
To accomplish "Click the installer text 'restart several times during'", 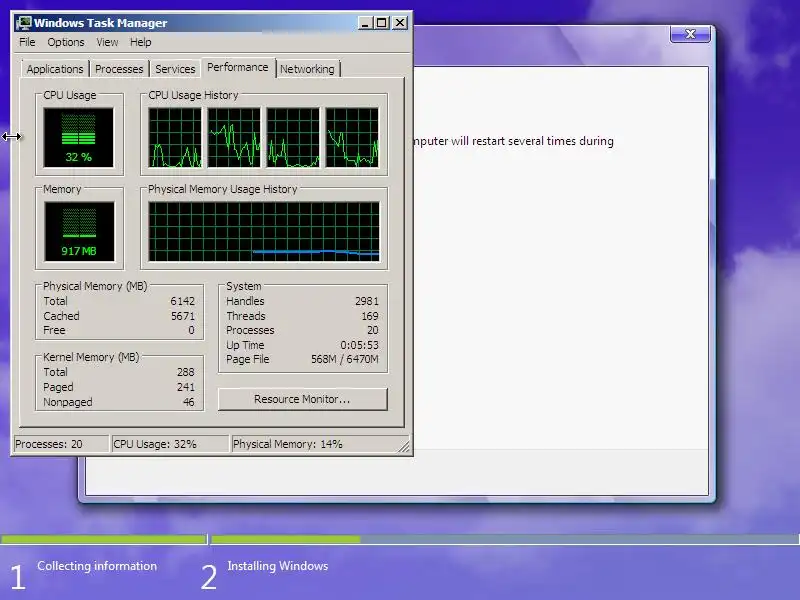I will (x=543, y=141).
